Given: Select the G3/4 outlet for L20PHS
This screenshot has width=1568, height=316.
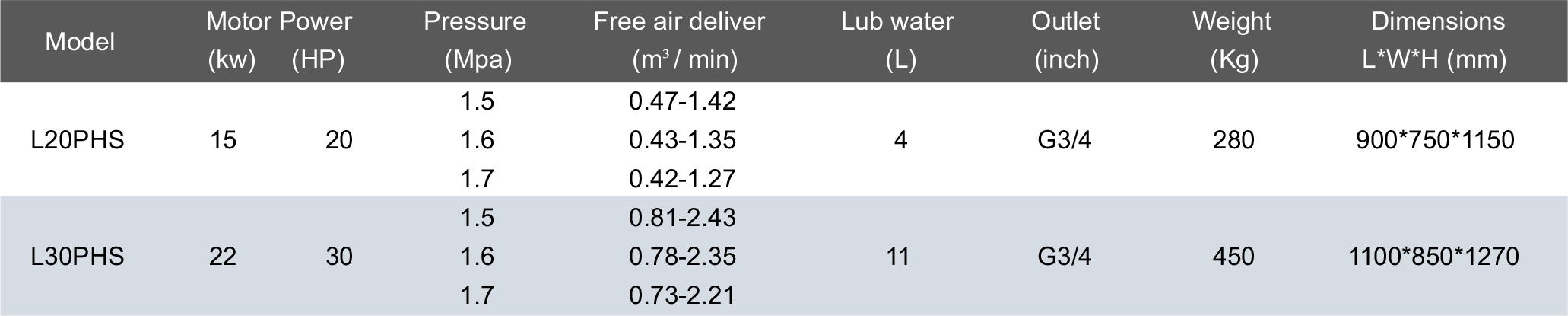Looking at the screenshot, I should 1065,140.
